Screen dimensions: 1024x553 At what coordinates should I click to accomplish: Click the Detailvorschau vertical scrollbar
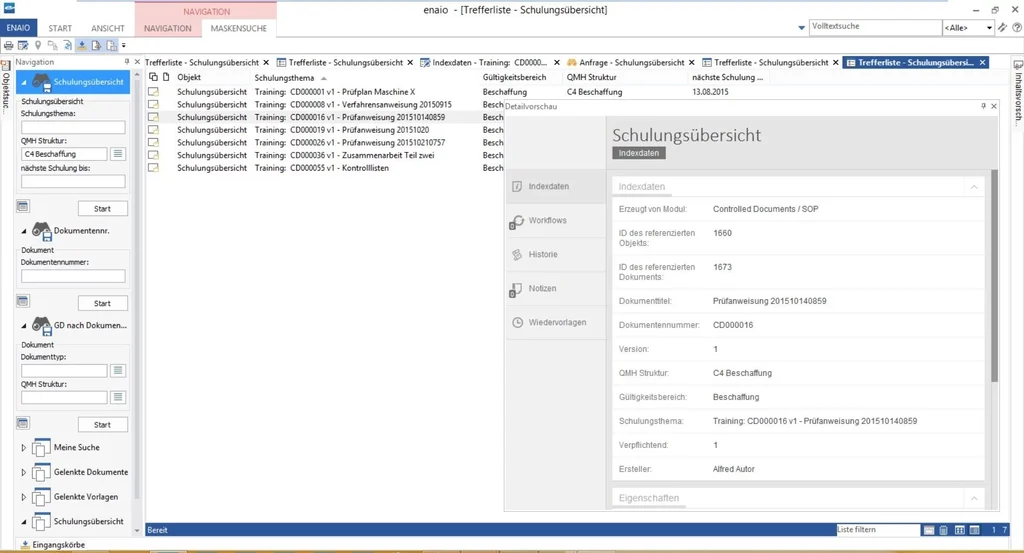tap(995, 276)
